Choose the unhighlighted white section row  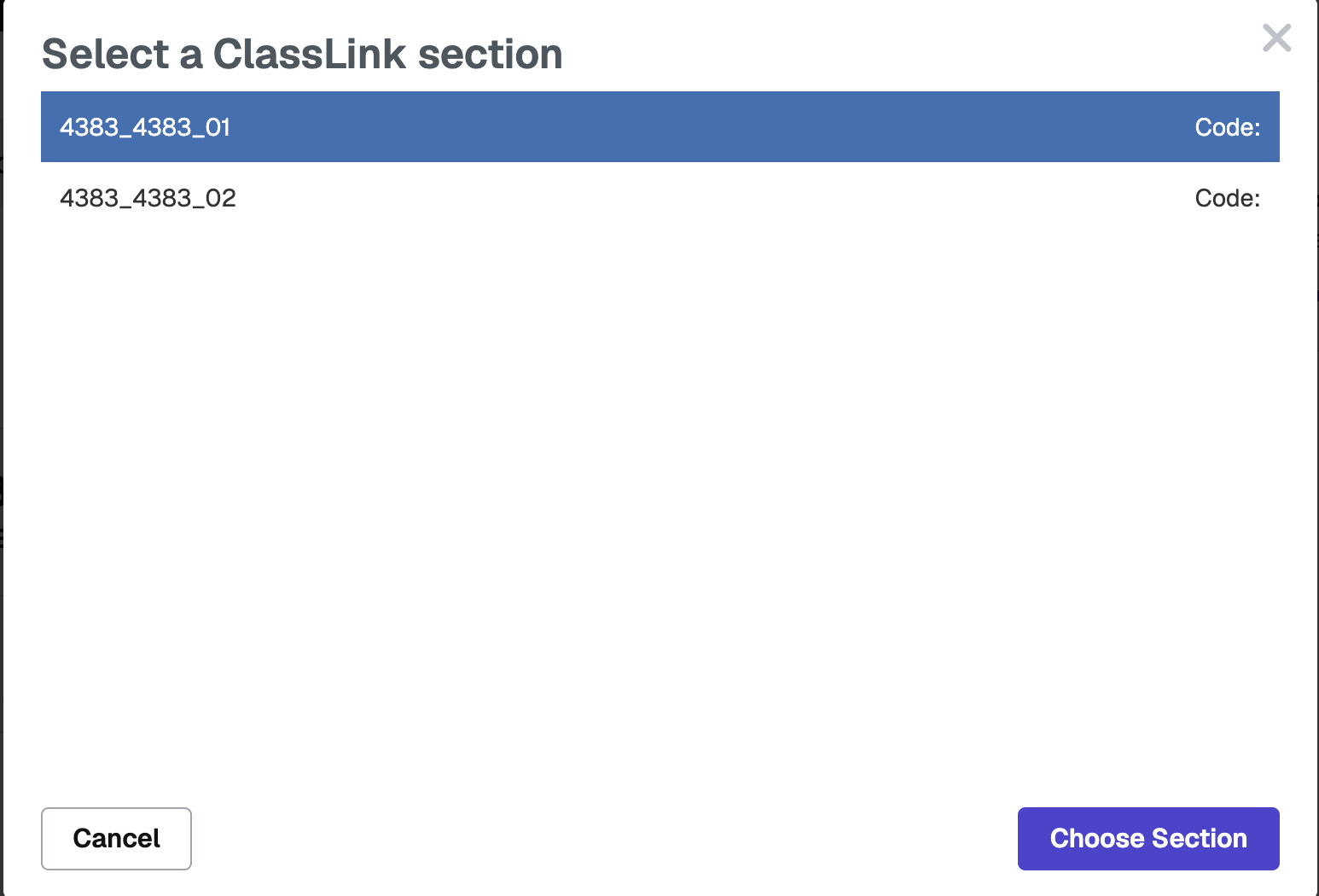[x=659, y=198]
